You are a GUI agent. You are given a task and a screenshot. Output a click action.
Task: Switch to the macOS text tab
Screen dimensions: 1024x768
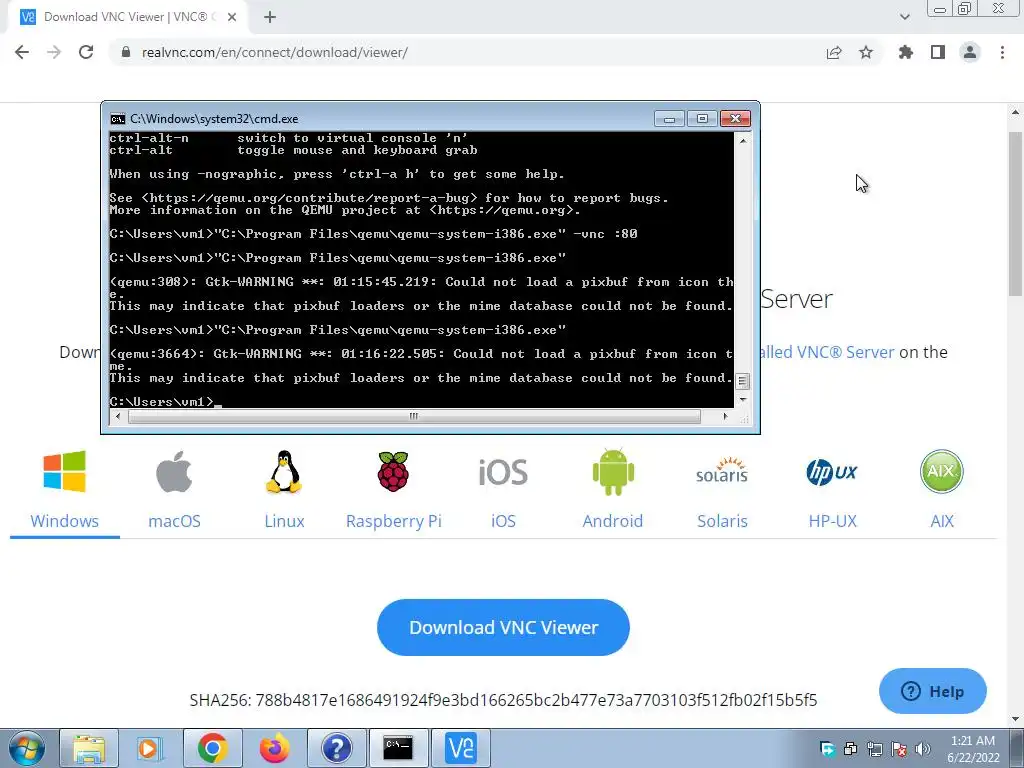click(174, 521)
